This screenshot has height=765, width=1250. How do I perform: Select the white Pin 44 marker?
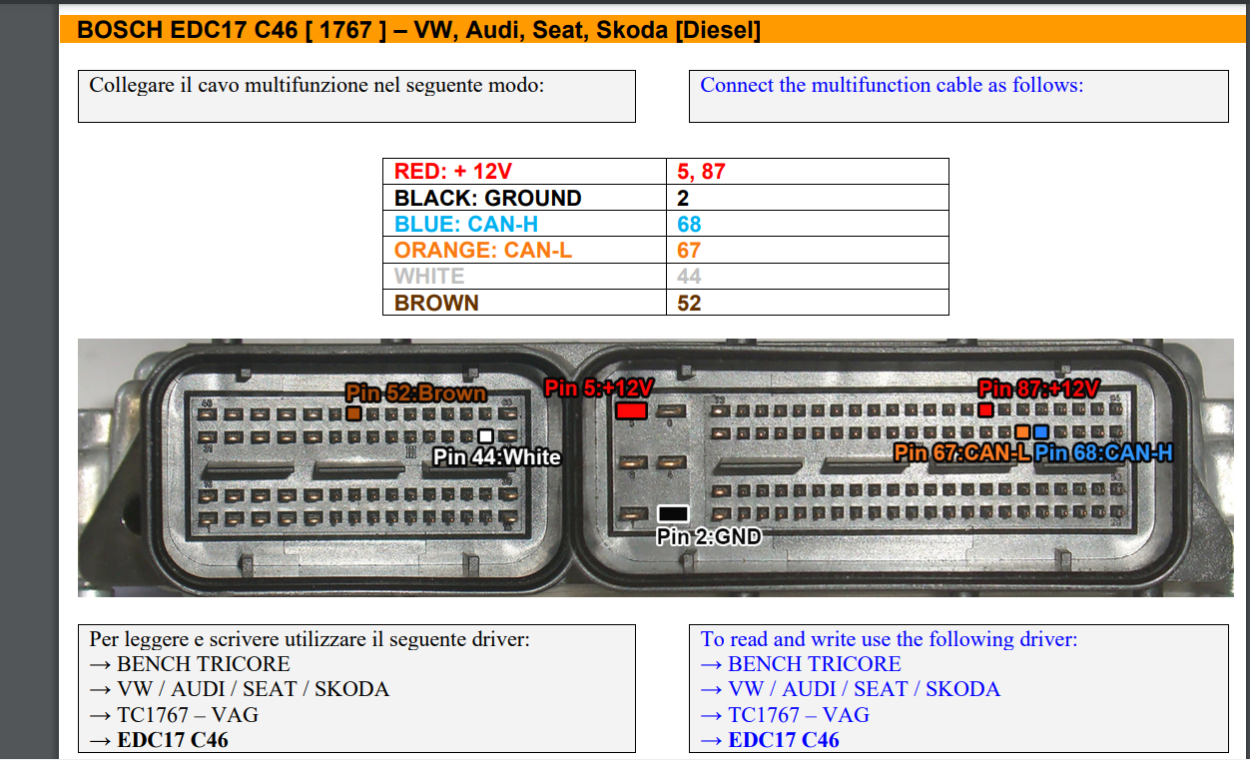(x=486, y=435)
